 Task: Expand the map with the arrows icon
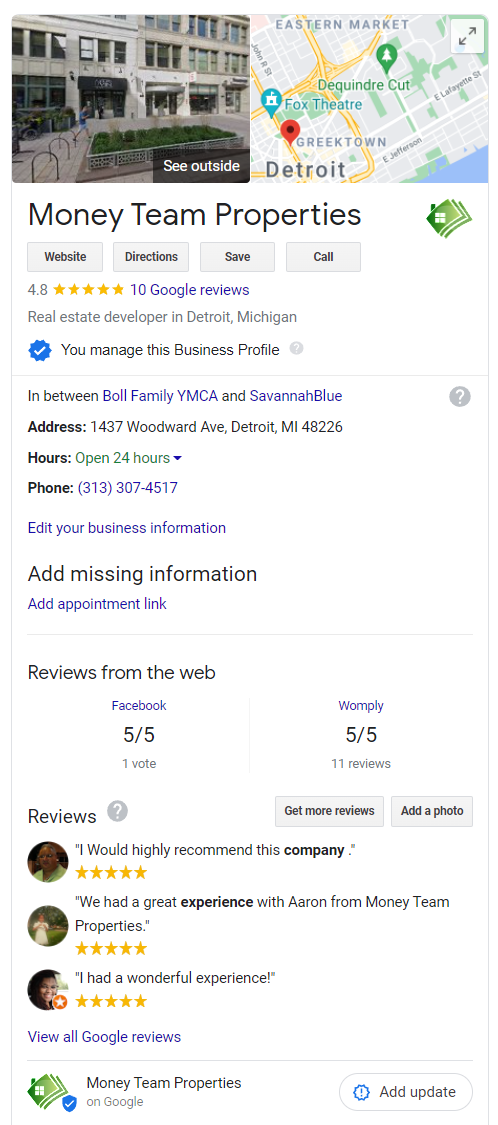[x=467, y=37]
